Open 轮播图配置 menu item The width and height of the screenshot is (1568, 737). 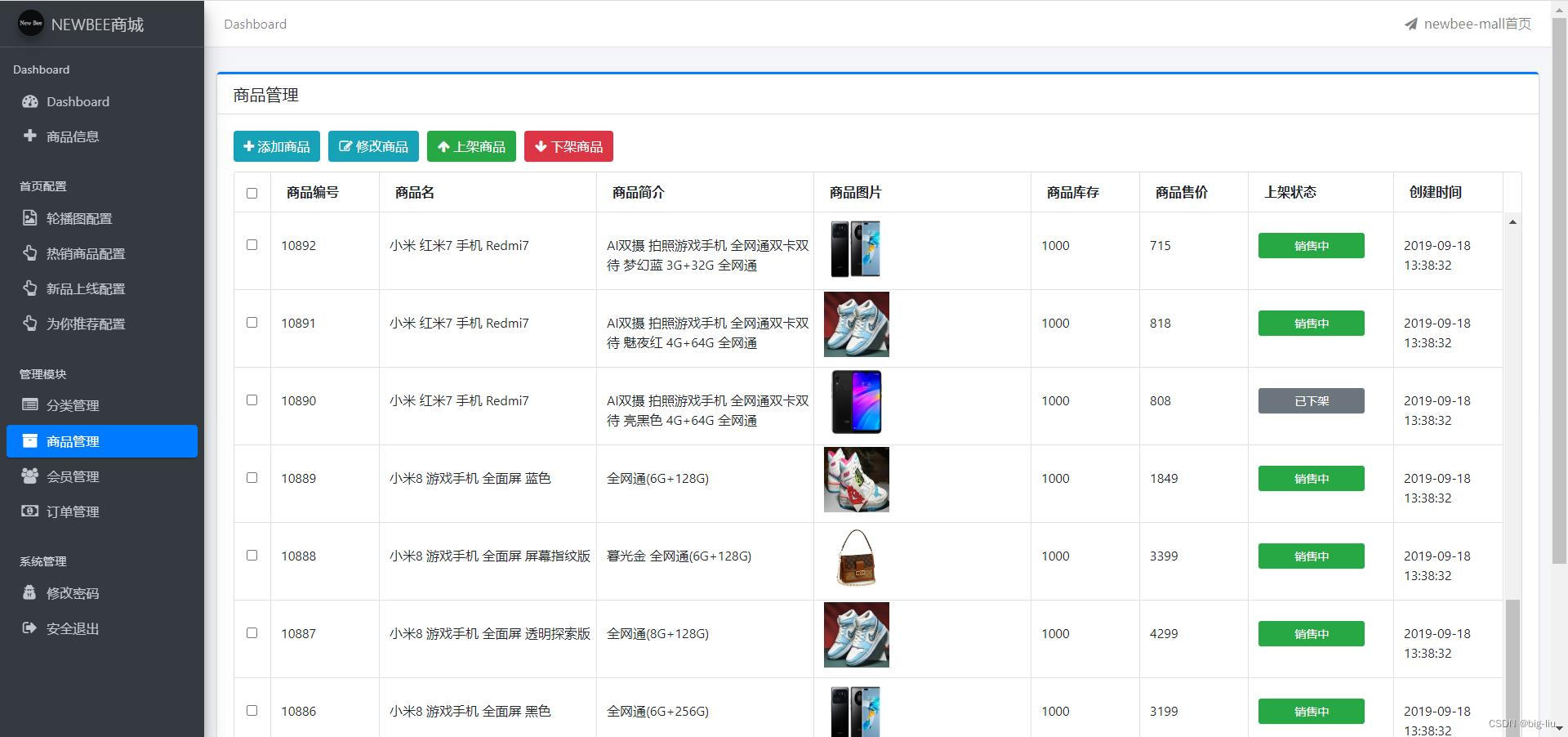(102, 218)
